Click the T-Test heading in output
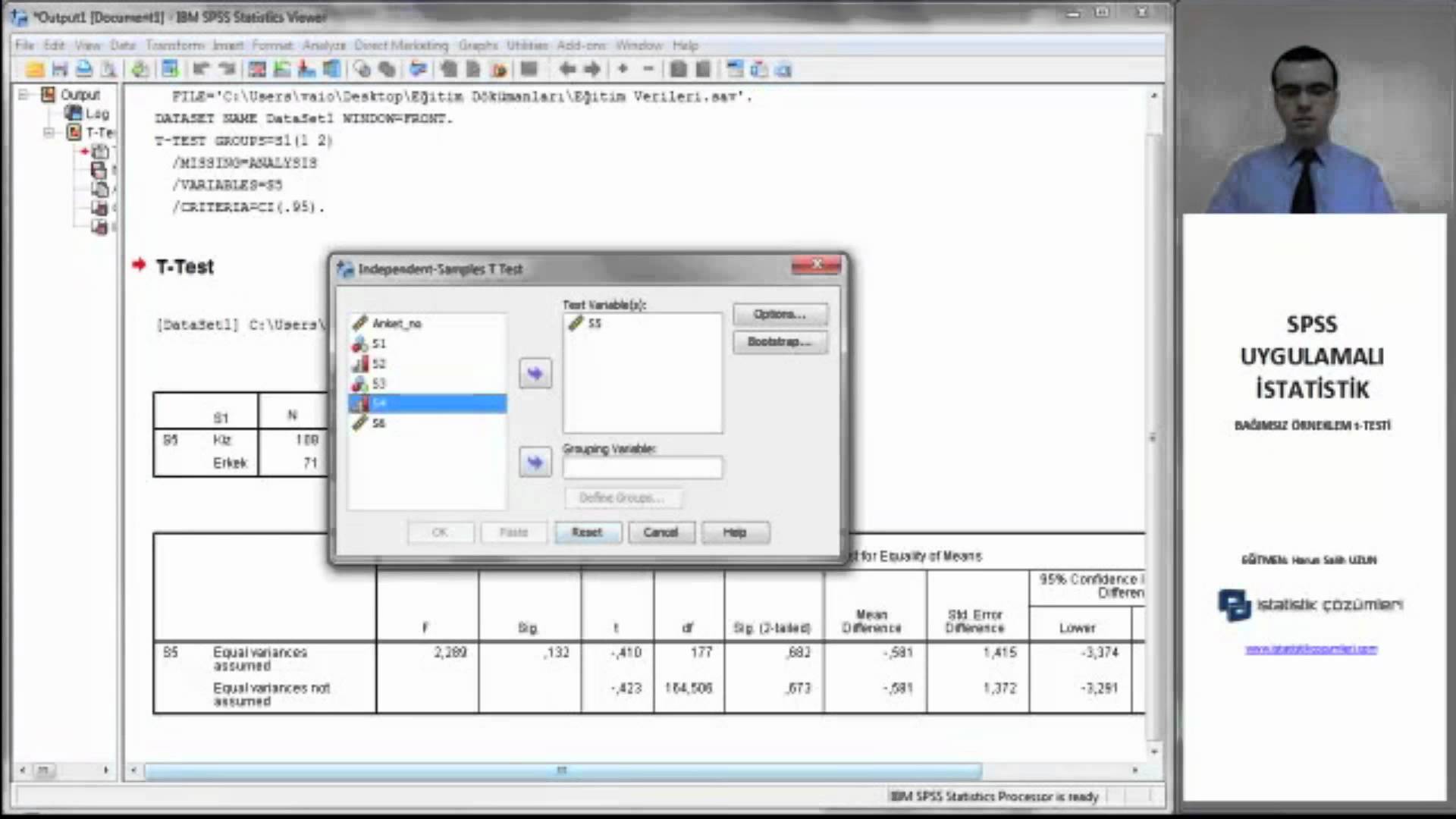This screenshot has height=819, width=1456. (x=185, y=267)
